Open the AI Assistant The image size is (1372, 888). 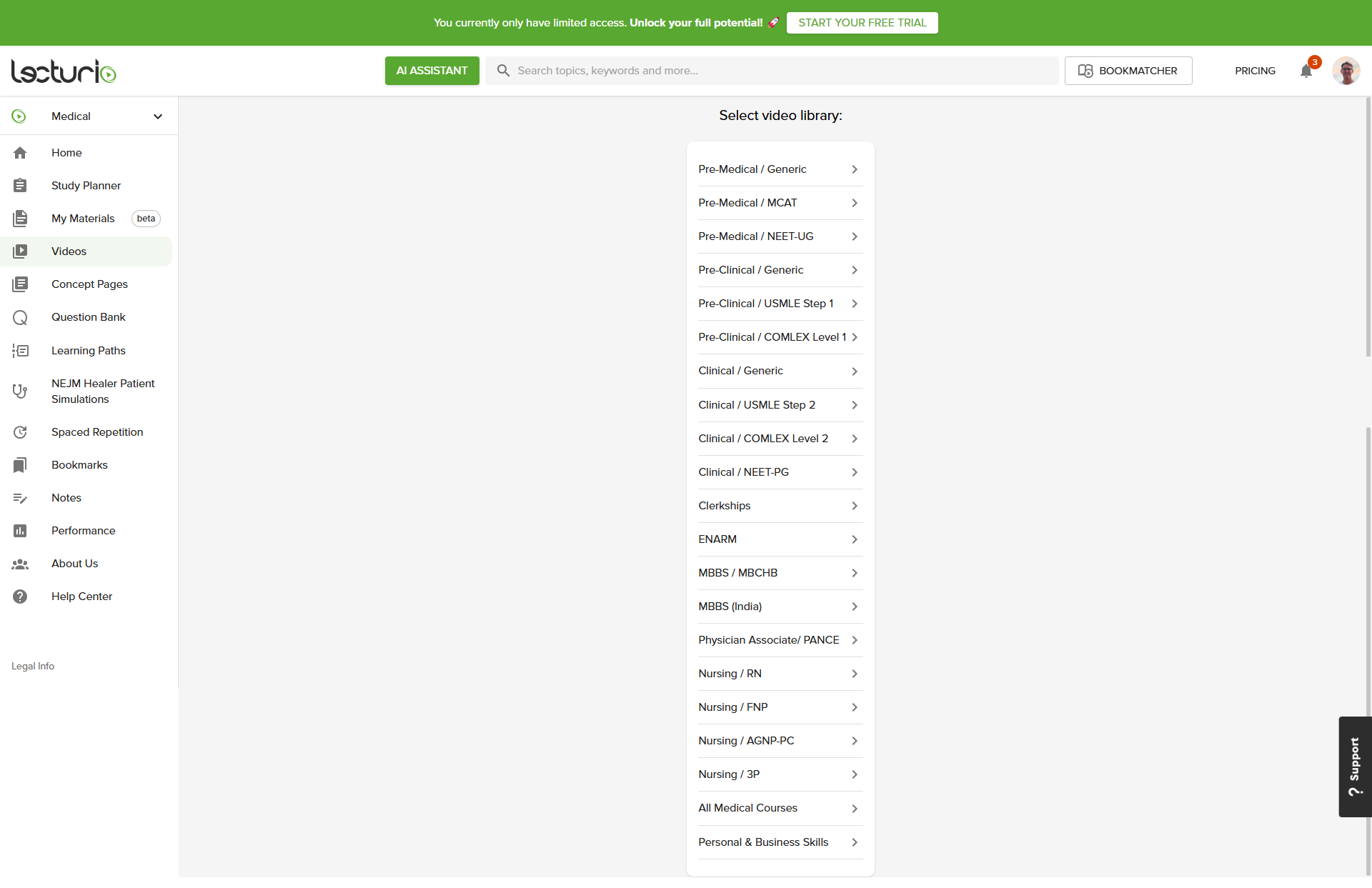click(x=432, y=71)
